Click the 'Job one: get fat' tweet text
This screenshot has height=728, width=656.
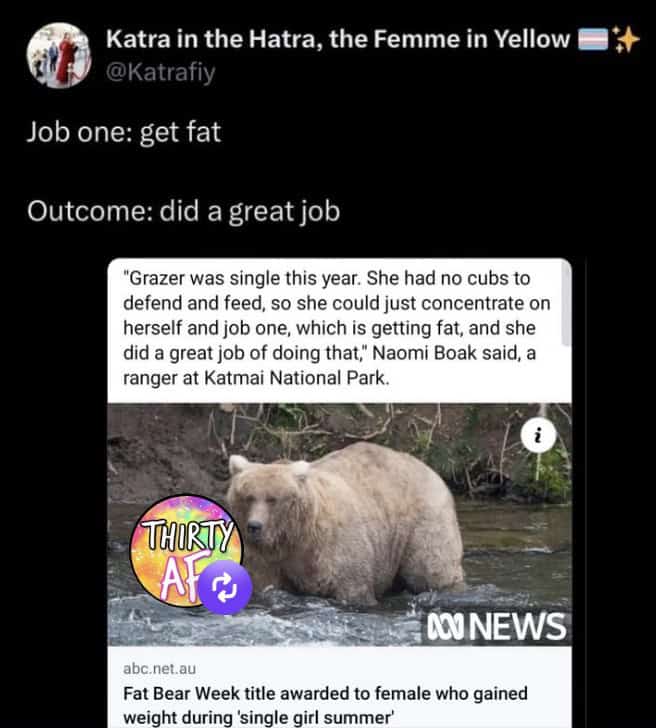[x=124, y=132]
